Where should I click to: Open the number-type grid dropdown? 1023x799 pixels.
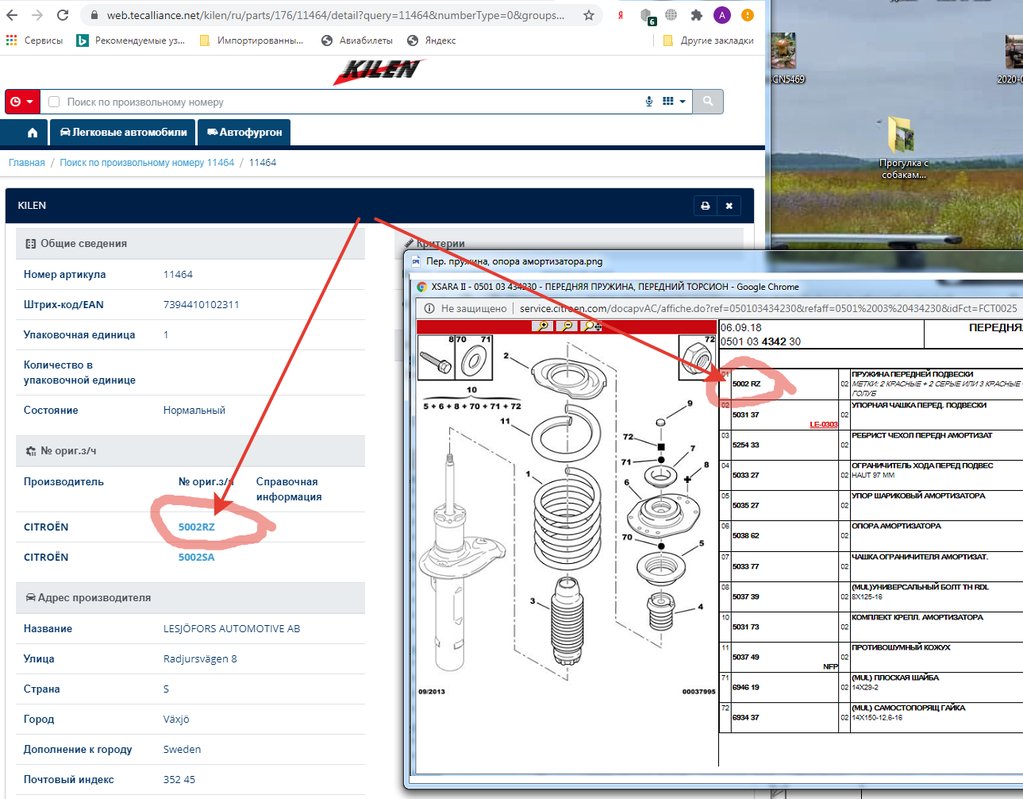click(674, 102)
